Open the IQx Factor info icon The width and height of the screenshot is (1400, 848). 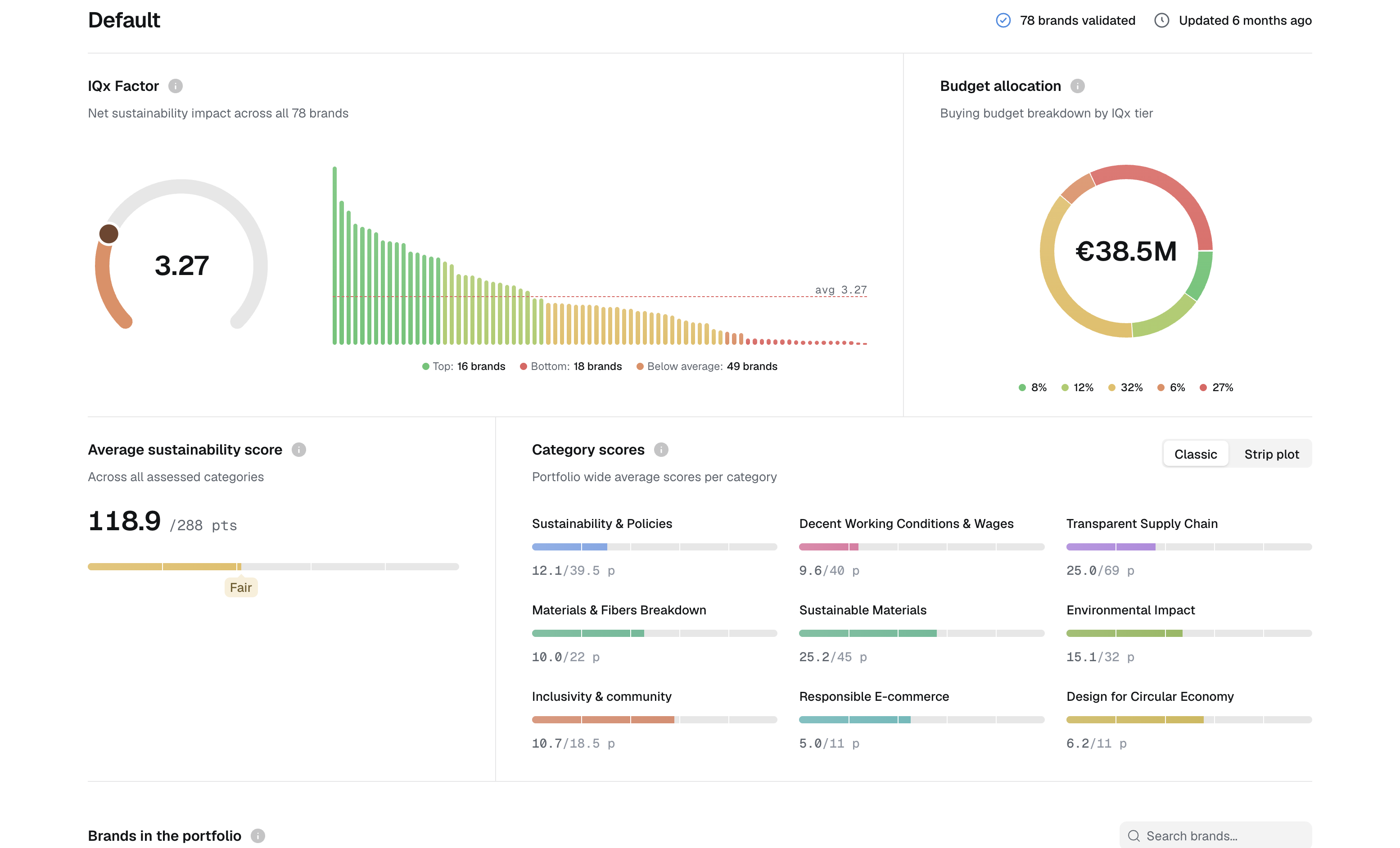176,86
